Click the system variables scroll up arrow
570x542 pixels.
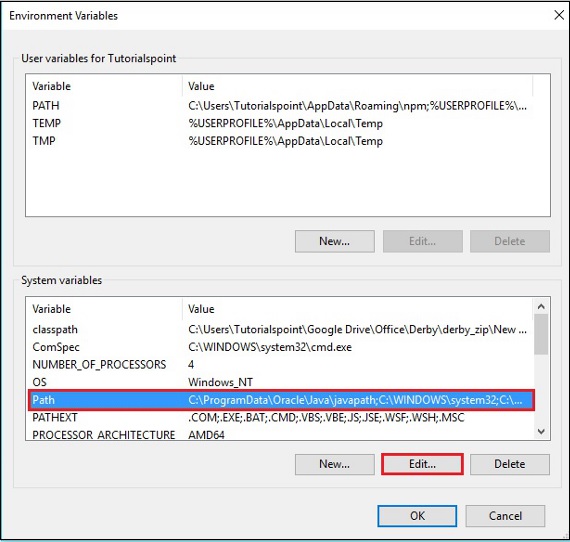(541, 306)
